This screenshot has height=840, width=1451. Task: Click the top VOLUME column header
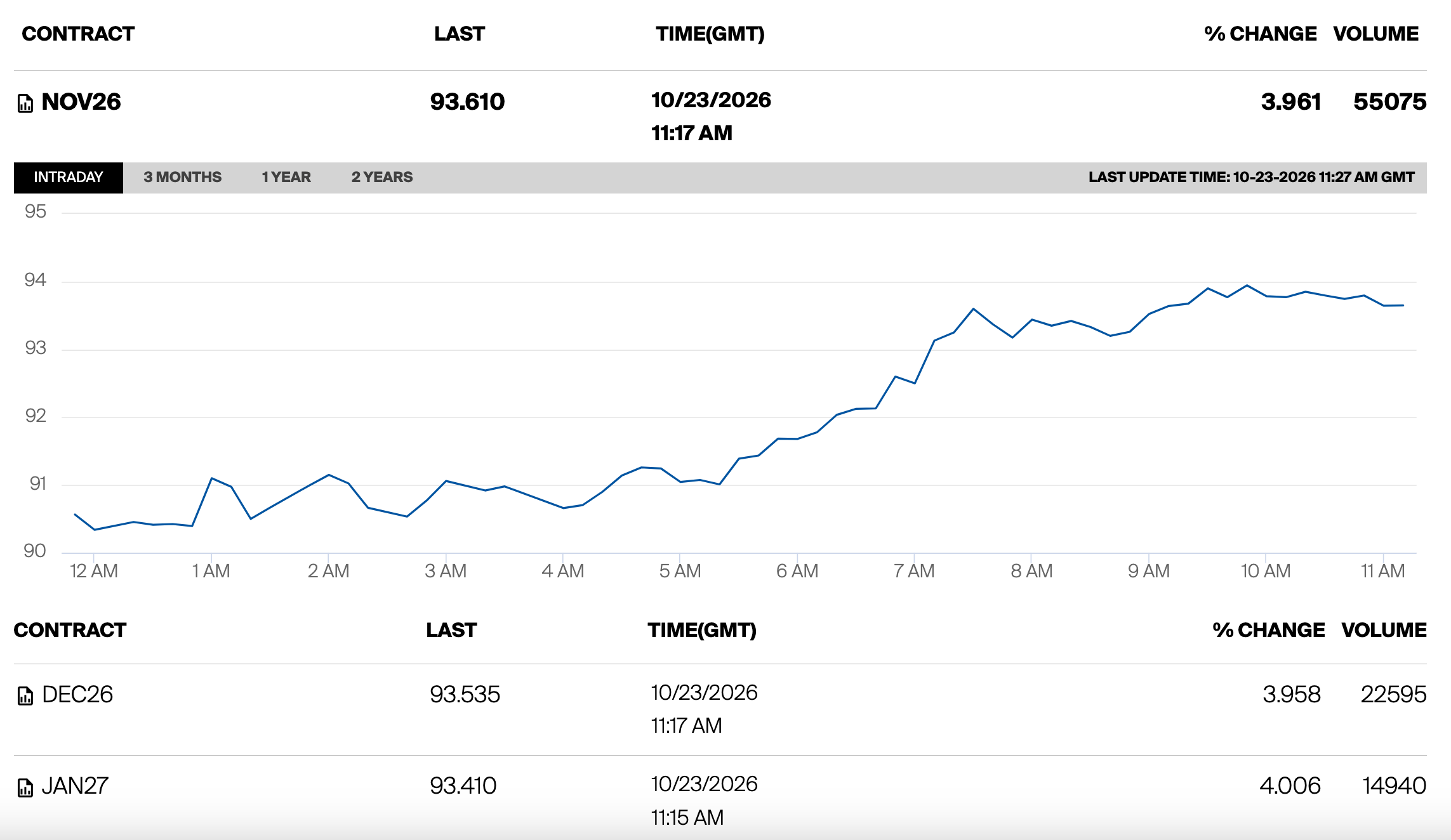coord(1376,34)
